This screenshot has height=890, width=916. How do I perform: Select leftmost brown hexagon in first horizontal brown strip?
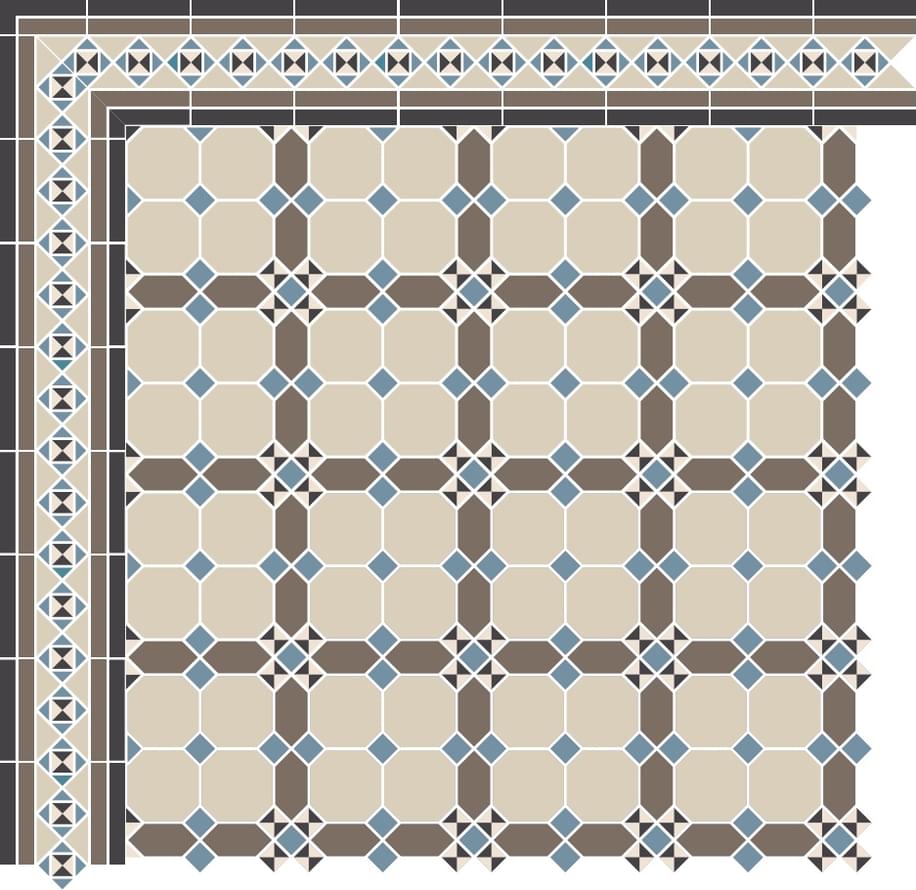(x=160, y=291)
